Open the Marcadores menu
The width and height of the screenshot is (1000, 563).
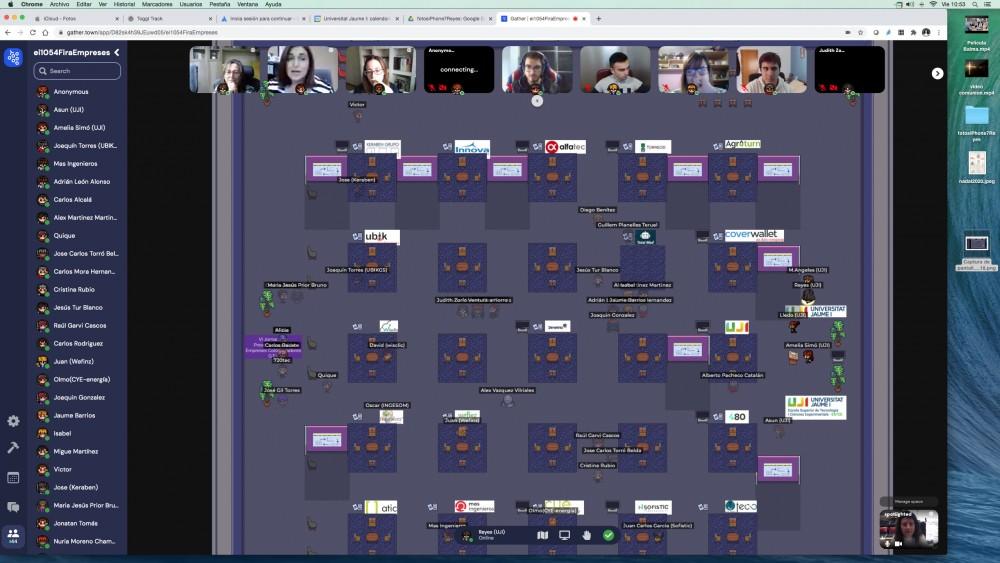coord(156,4)
